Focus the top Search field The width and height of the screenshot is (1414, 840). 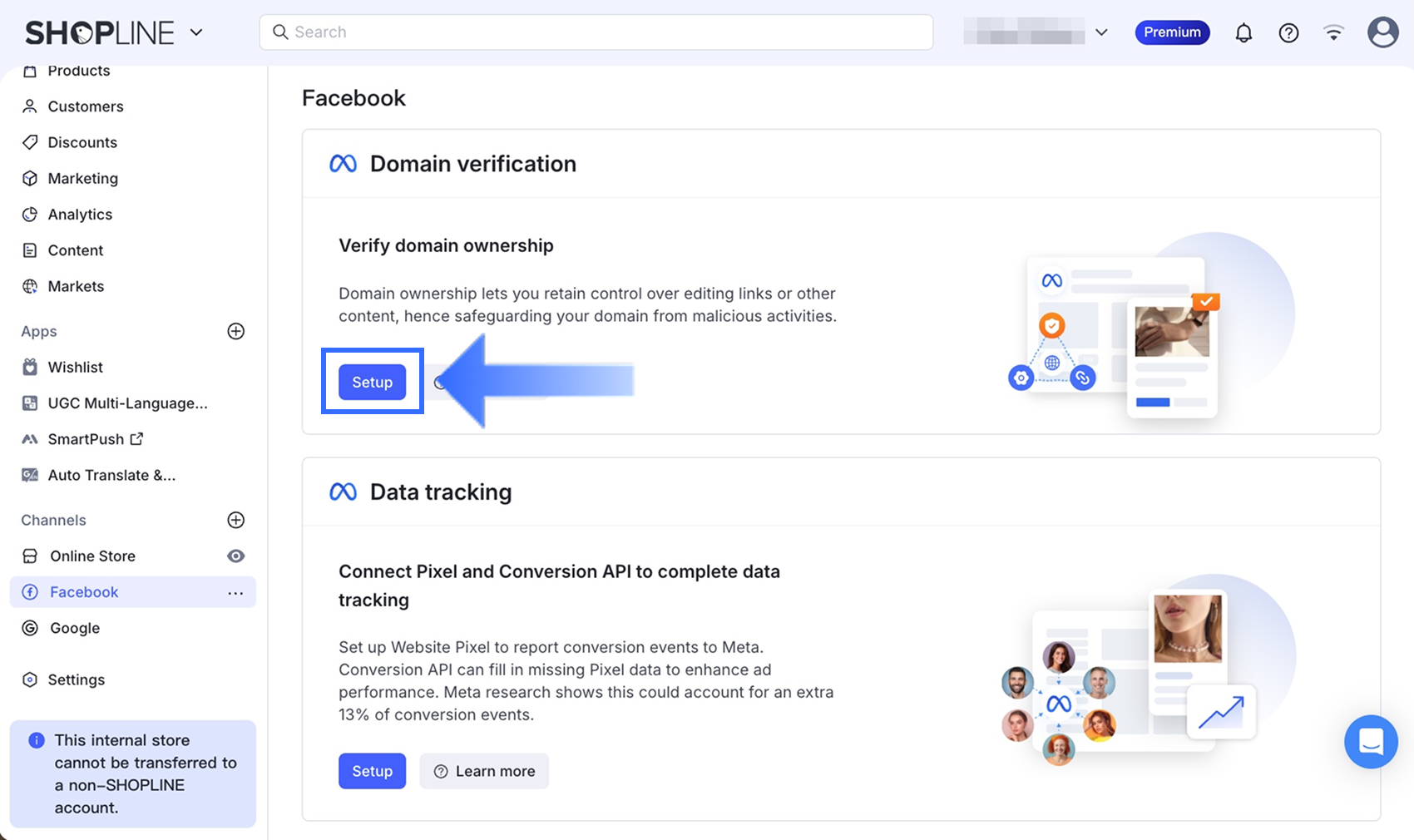tap(596, 32)
